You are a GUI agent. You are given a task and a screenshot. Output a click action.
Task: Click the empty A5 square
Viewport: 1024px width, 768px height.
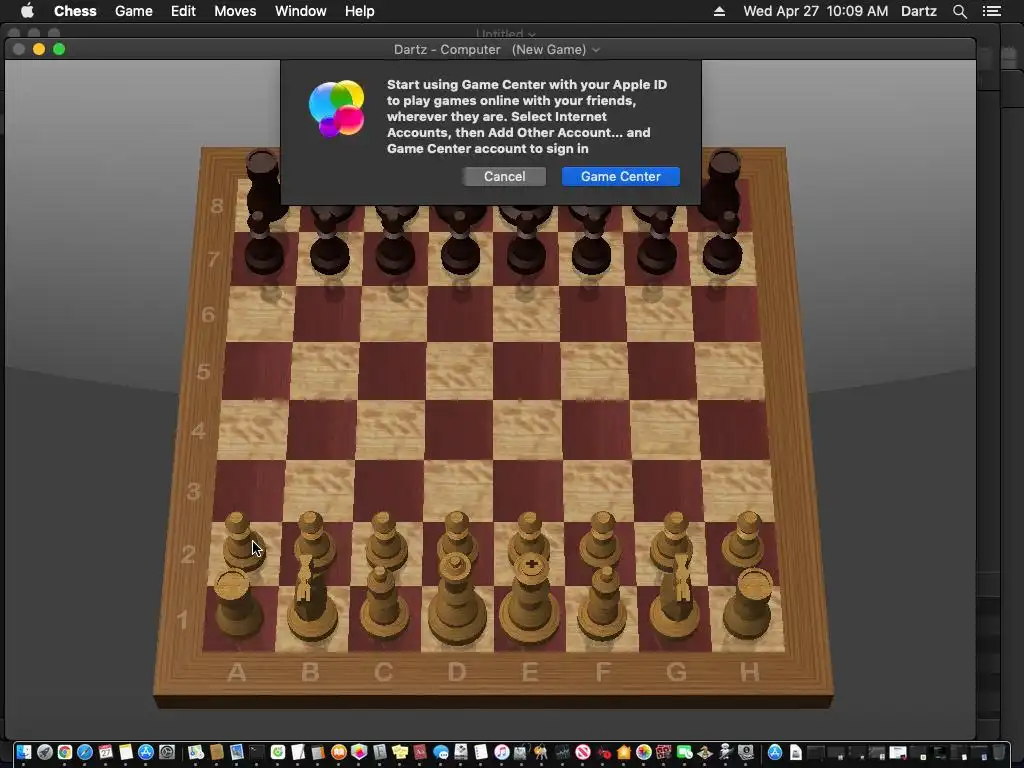(x=257, y=370)
